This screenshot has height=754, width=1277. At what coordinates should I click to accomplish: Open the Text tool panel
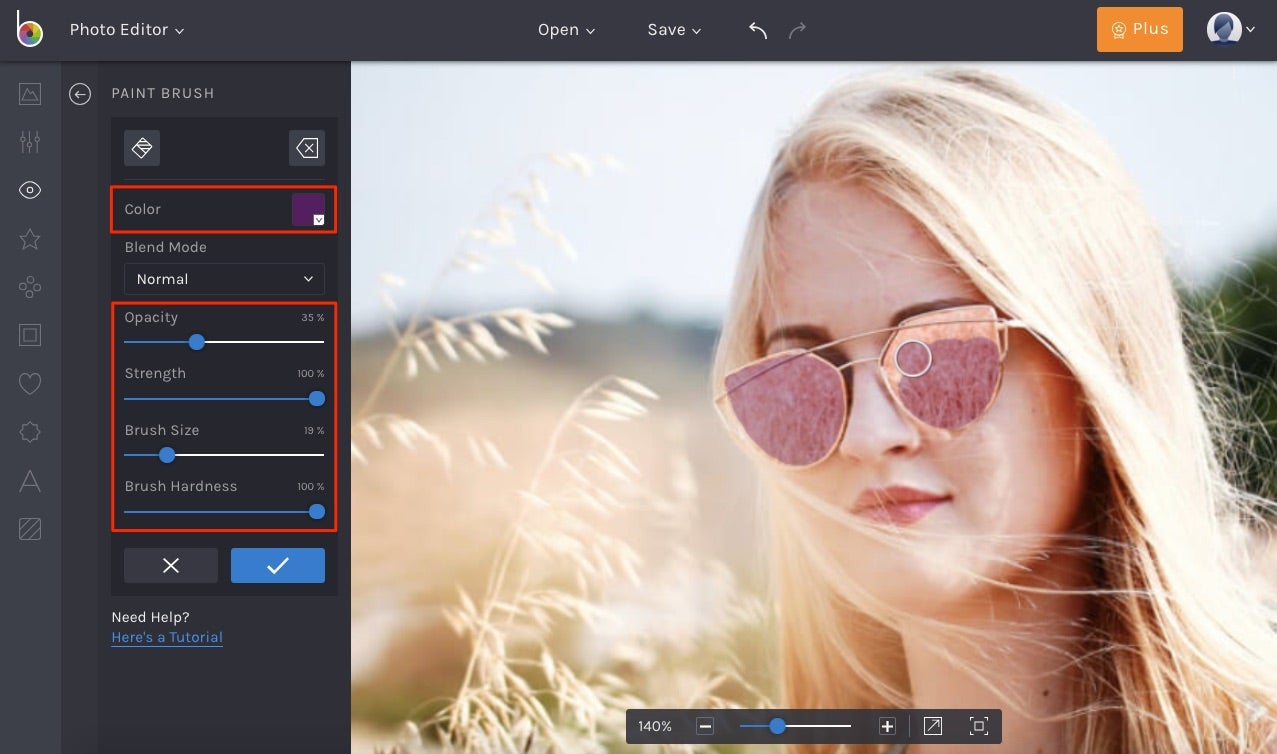pos(29,481)
